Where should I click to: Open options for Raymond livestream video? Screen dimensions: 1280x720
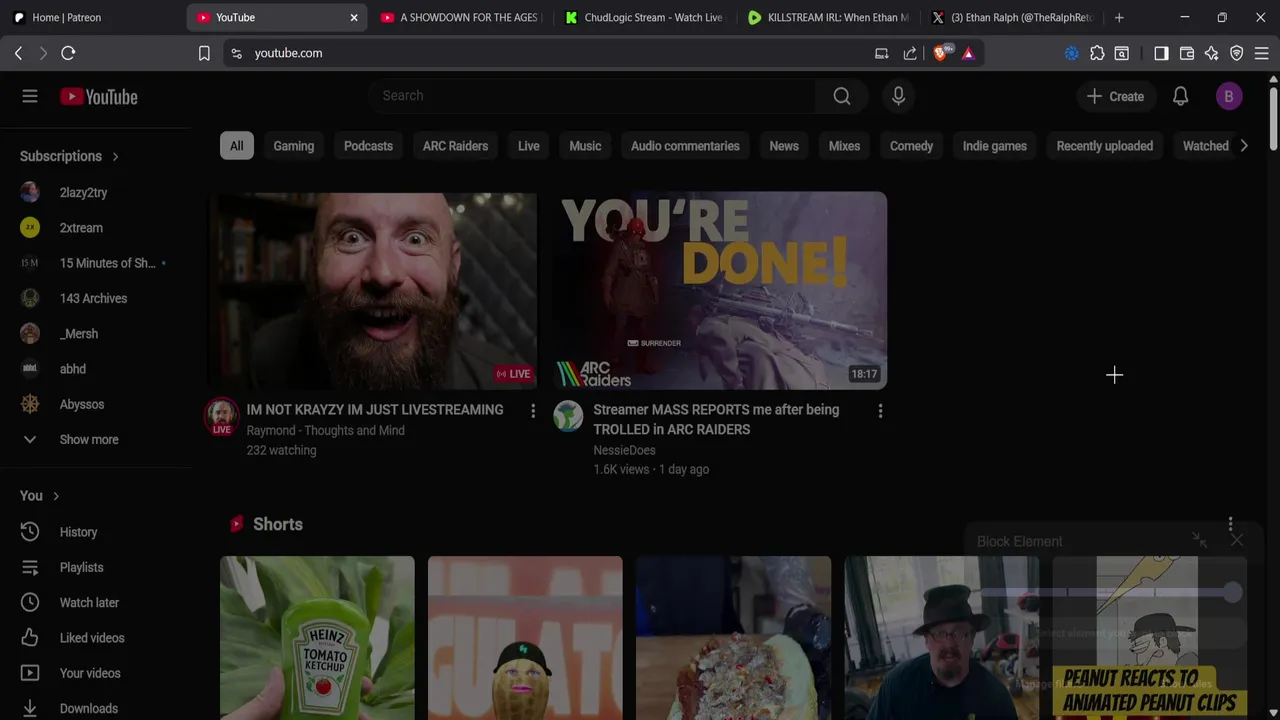[533, 411]
